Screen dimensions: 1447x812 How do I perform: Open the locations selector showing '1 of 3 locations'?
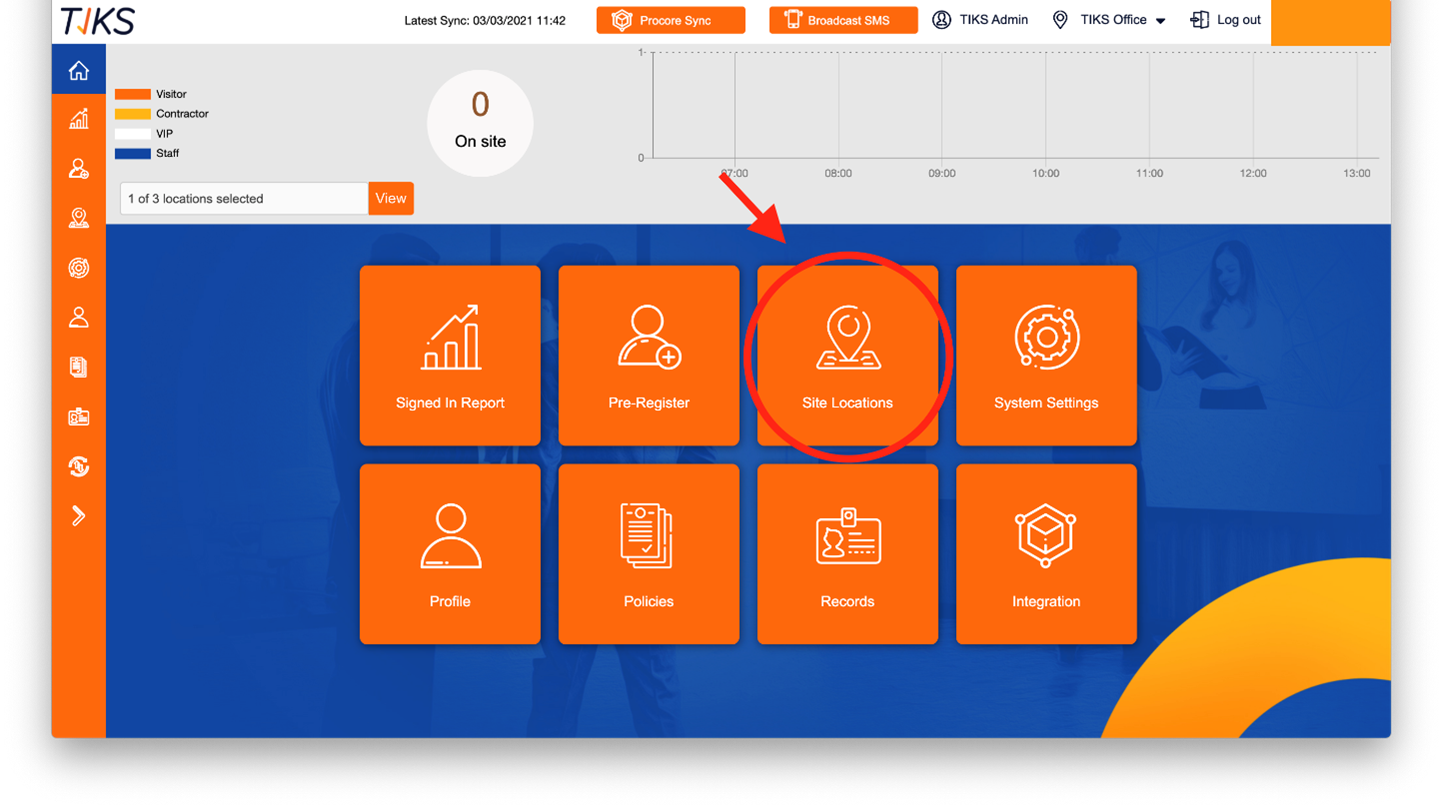click(x=243, y=198)
